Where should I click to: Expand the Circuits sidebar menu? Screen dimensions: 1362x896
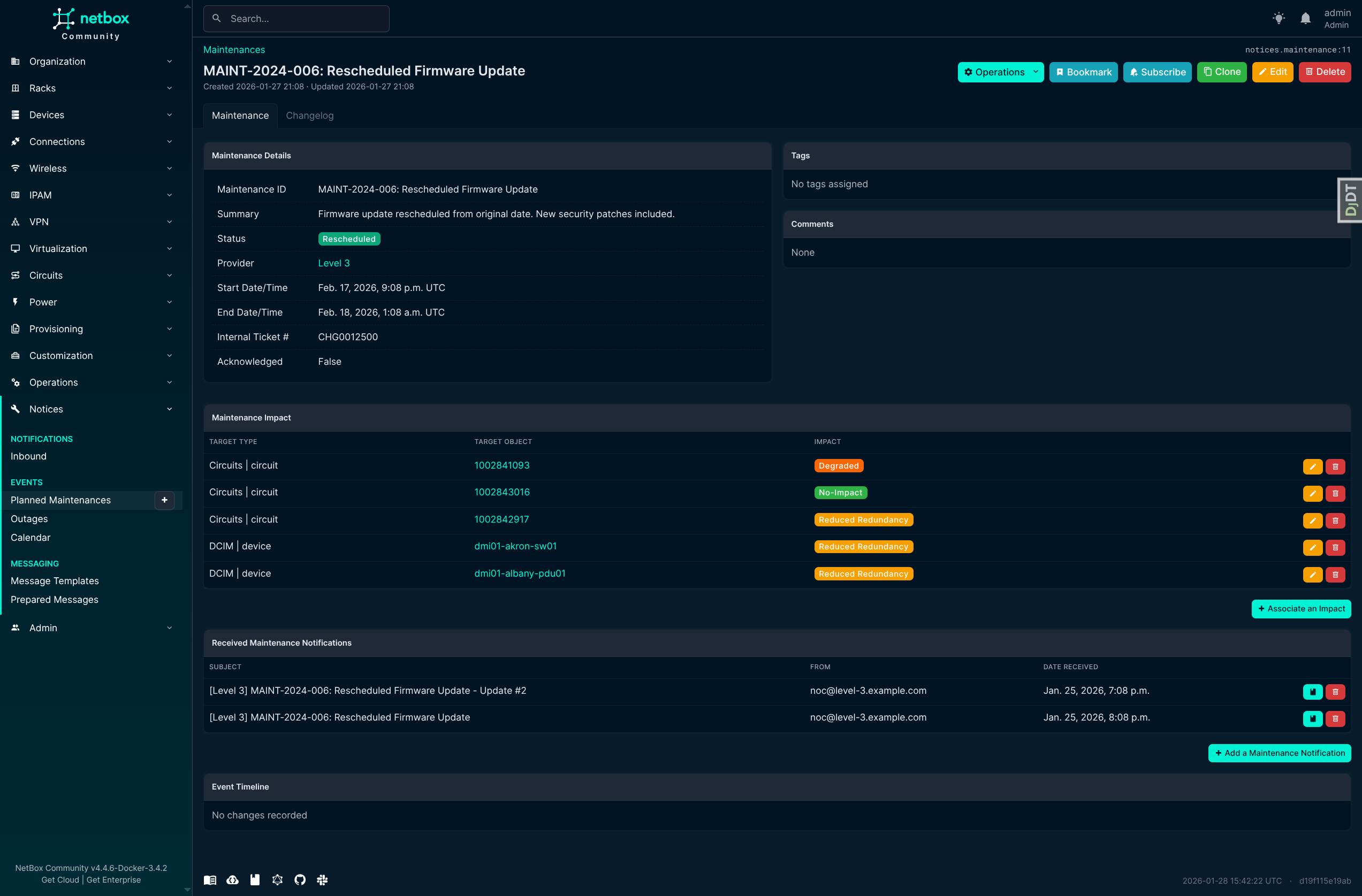click(x=92, y=275)
